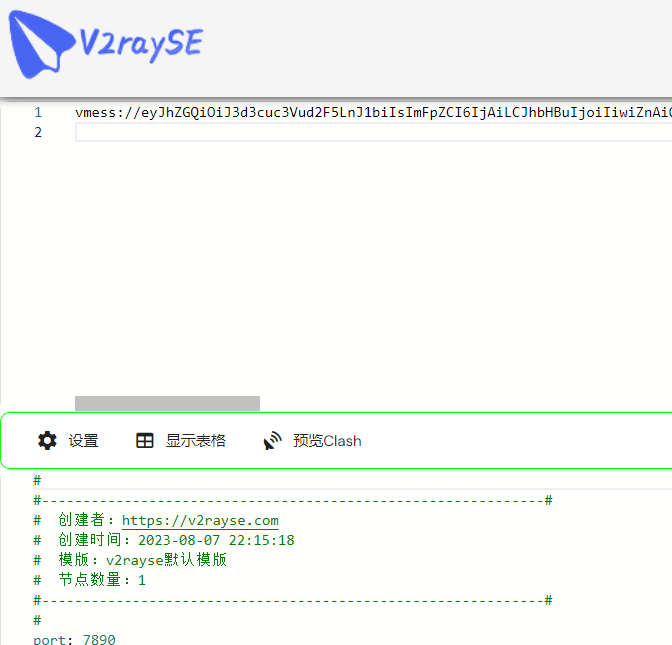This screenshot has width=672, height=645.
Task: Place cursor in the vmess:// line
Action: (370, 113)
